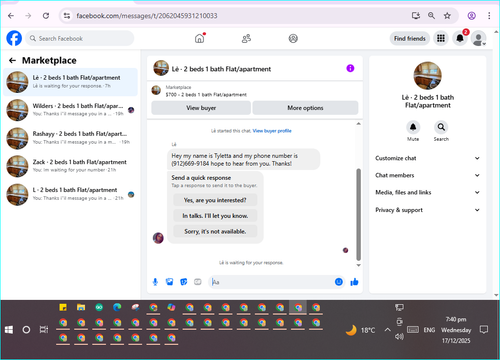Open the taskbar volume icon
Image resolution: width=500 pixels, height=360 pixels.
(399, 337)
